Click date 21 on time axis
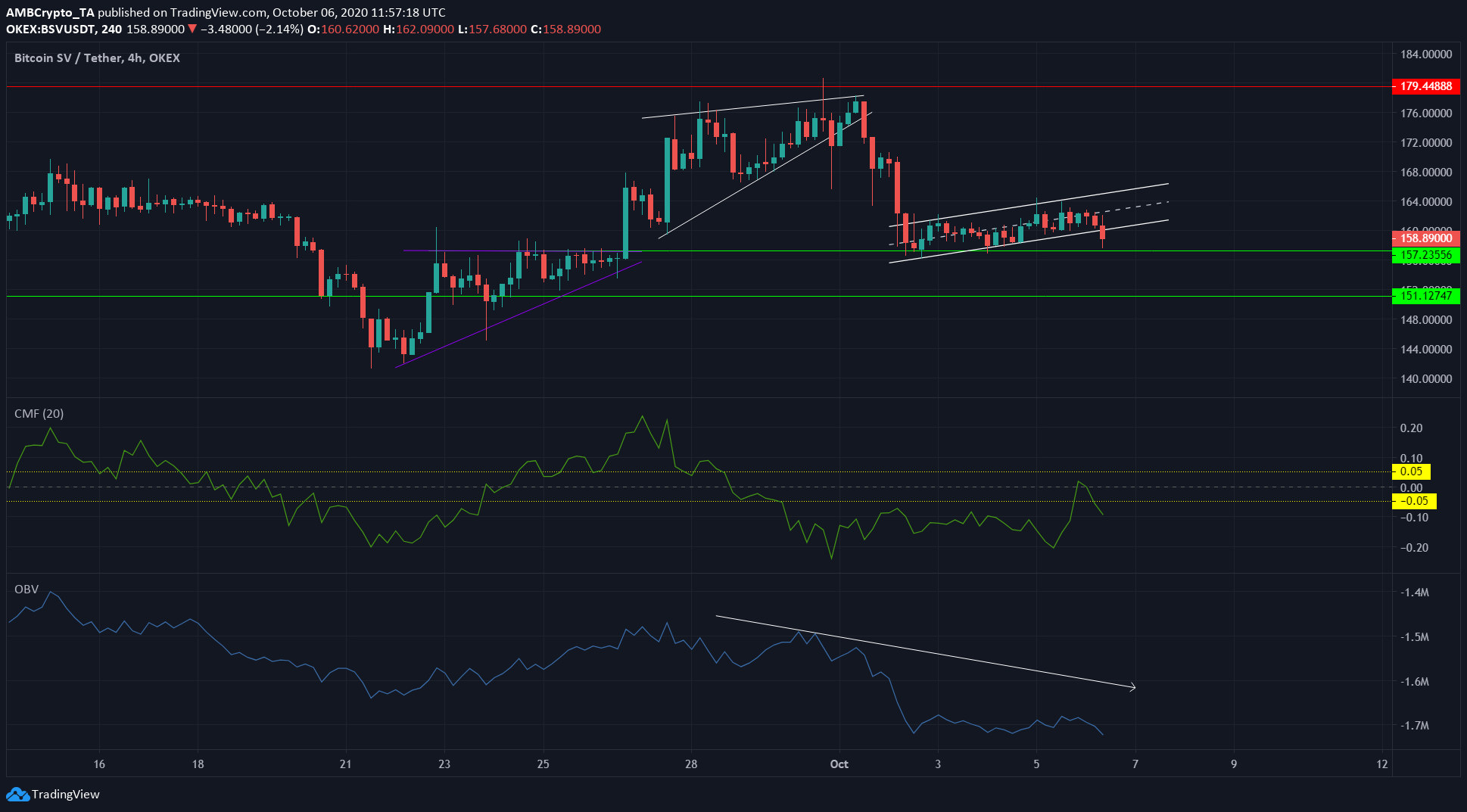The height and width of the screenshot is (812, 1467). coord(345,764)
